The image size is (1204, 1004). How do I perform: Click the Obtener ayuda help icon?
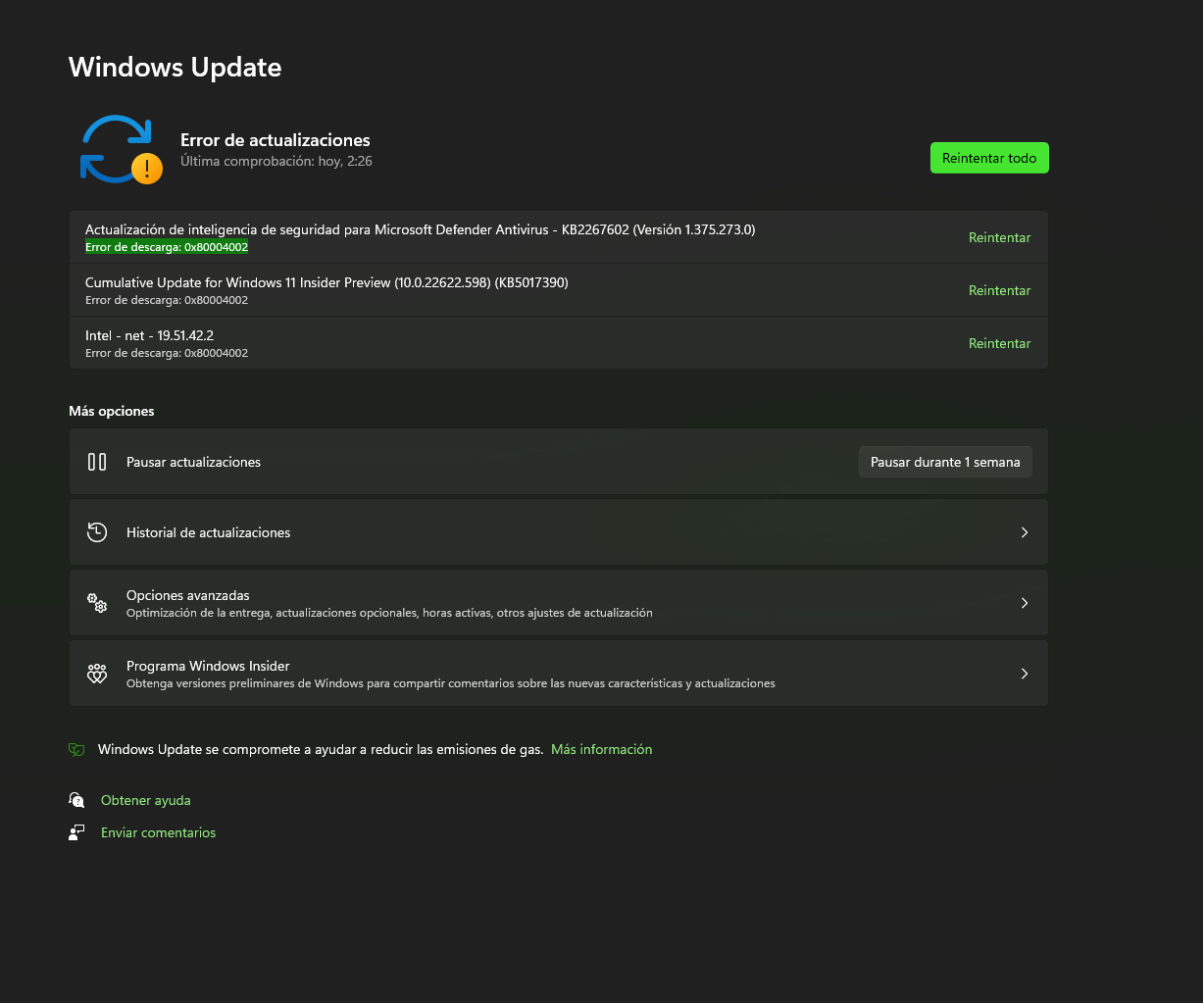[x=76, y=800]
